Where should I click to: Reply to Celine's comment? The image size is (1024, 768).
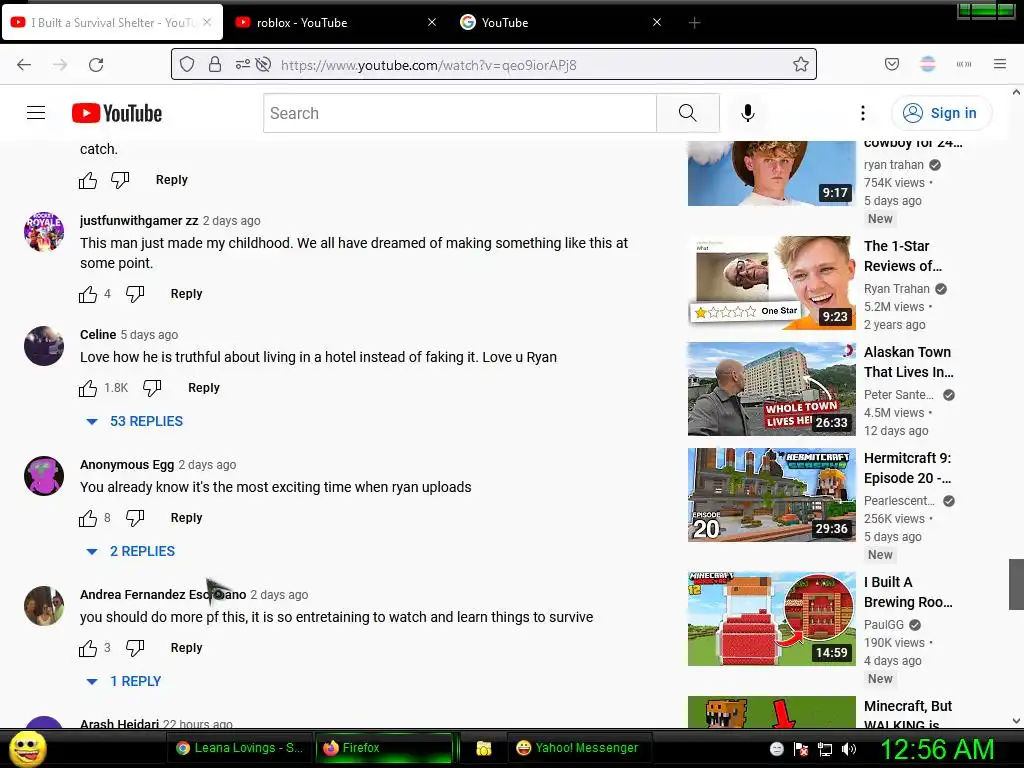(204, 388)
